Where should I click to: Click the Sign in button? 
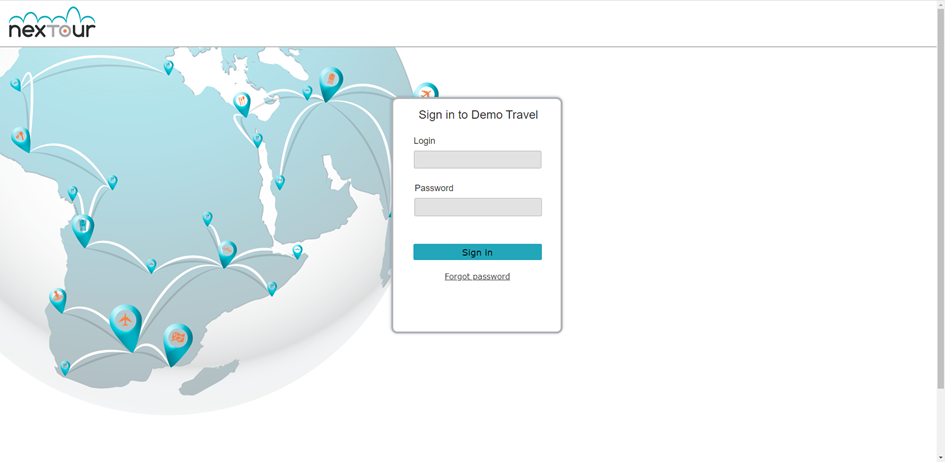point(477,252)
